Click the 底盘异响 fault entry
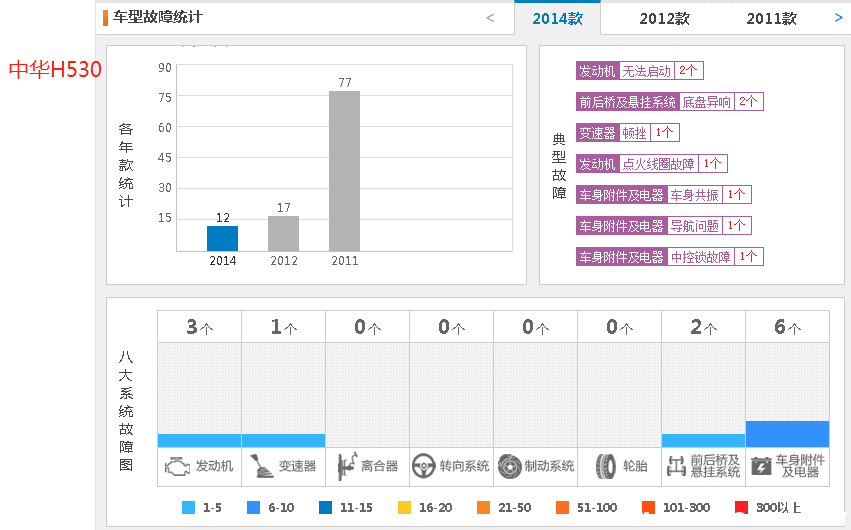This screenshot has height=530, width=851. (706, 102)
